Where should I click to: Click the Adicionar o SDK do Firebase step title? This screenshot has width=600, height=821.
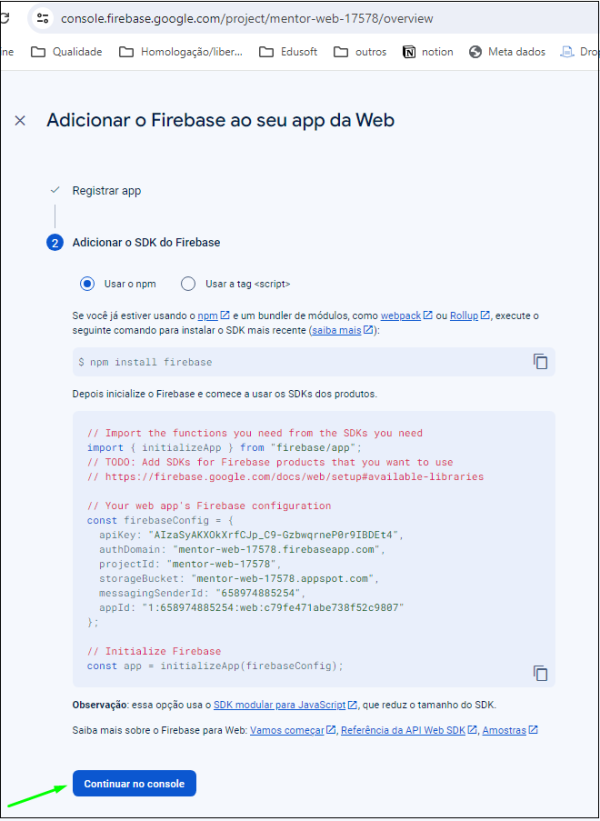146,243
